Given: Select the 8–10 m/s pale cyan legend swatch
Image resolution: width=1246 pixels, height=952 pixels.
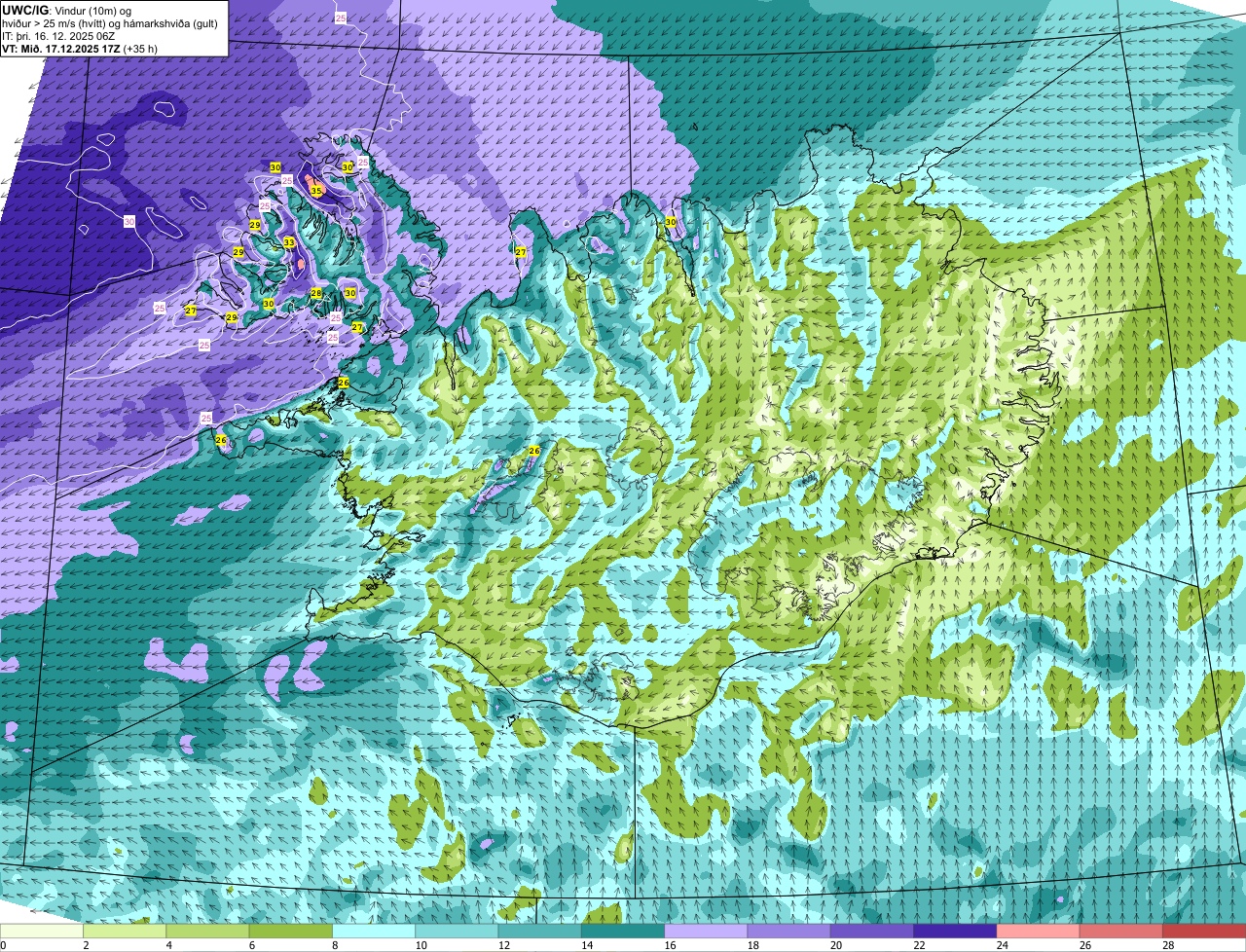Looking at the screenshot, I should (374, 932).
